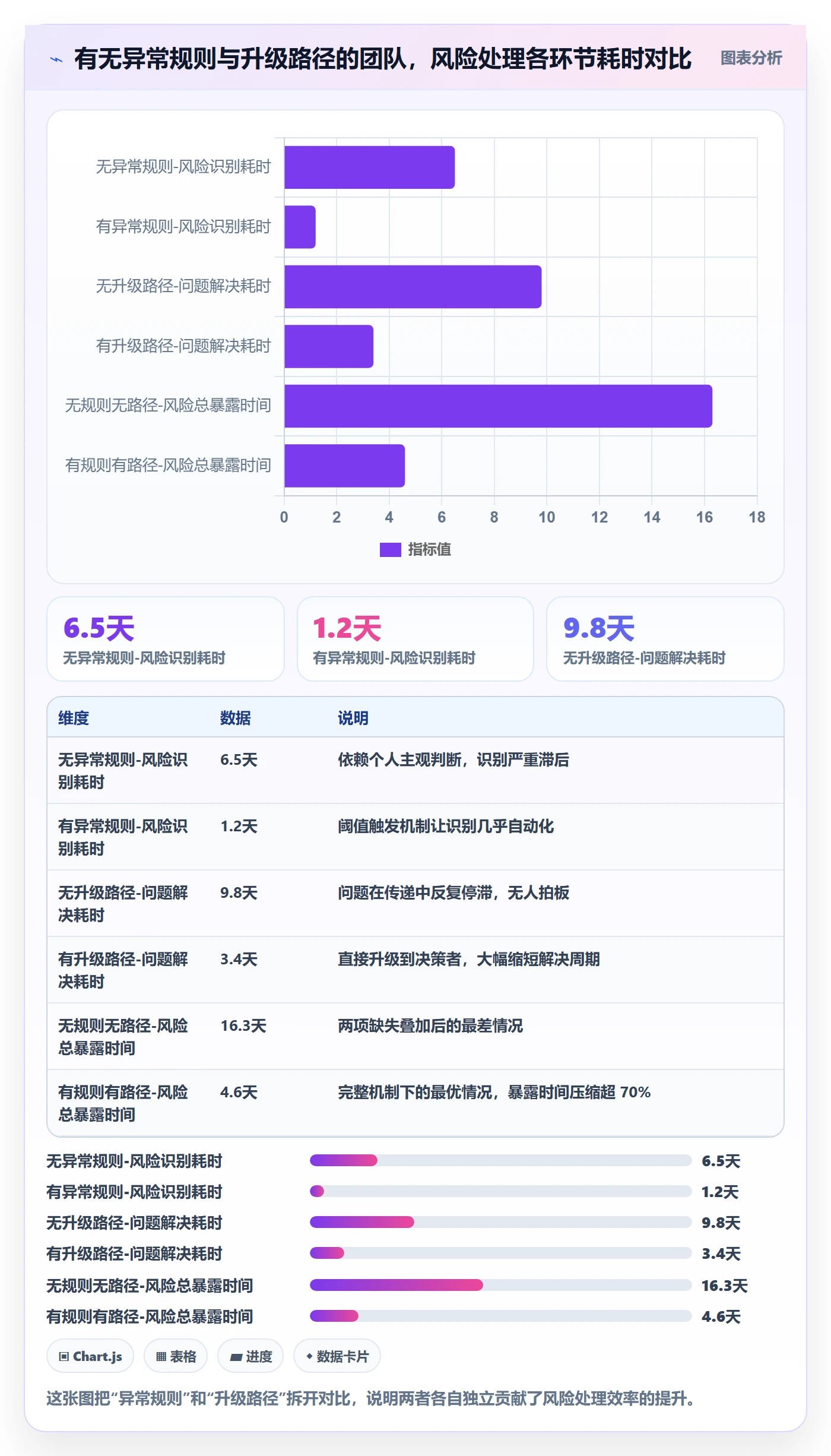The image size is (831, 1456).
Task: Select the Chart.js tag
Action: pos(90,1356)
